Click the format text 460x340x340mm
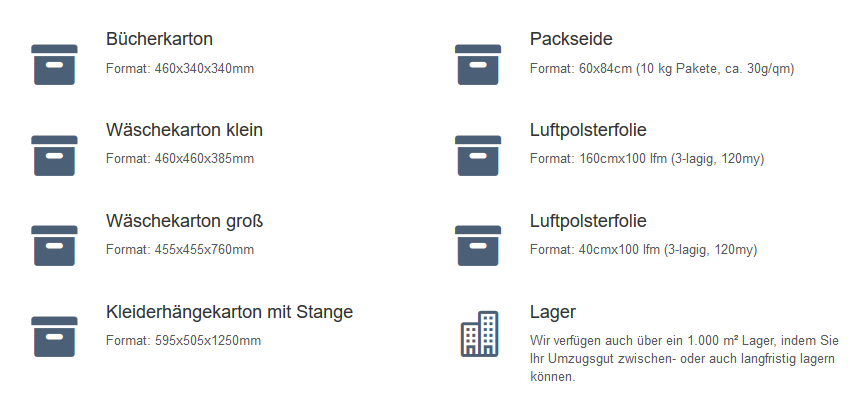This screenshot has width=868, height=407. pyautogui.click(x=180, y=69)
